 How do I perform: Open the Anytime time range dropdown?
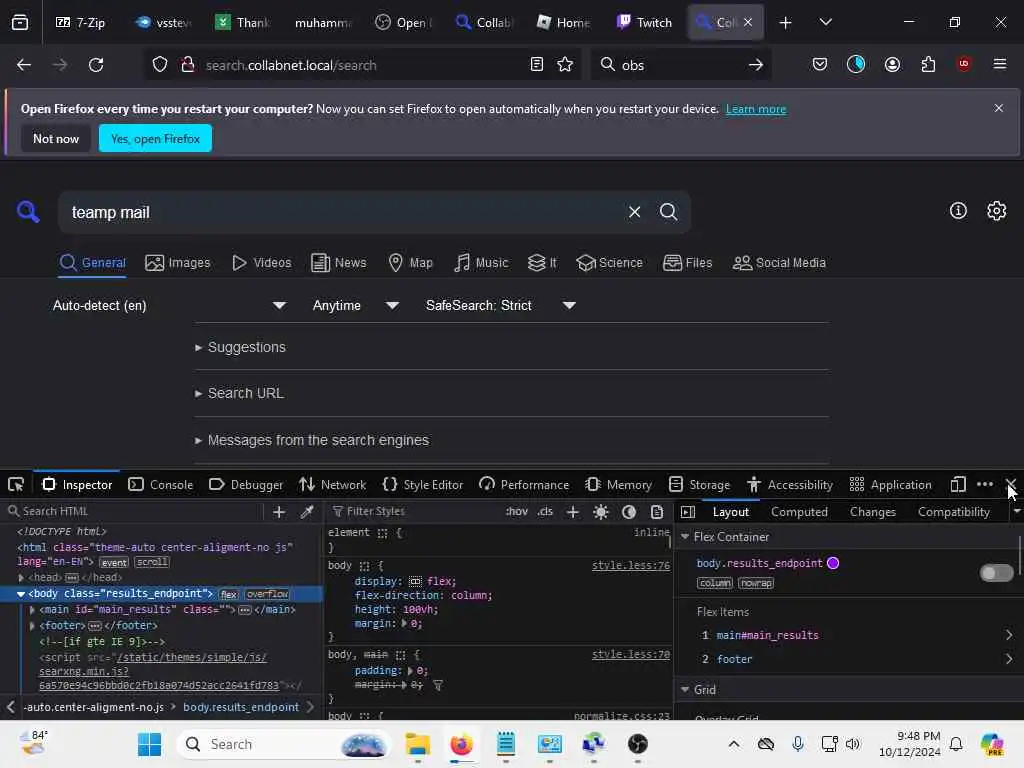pos(356,305)
